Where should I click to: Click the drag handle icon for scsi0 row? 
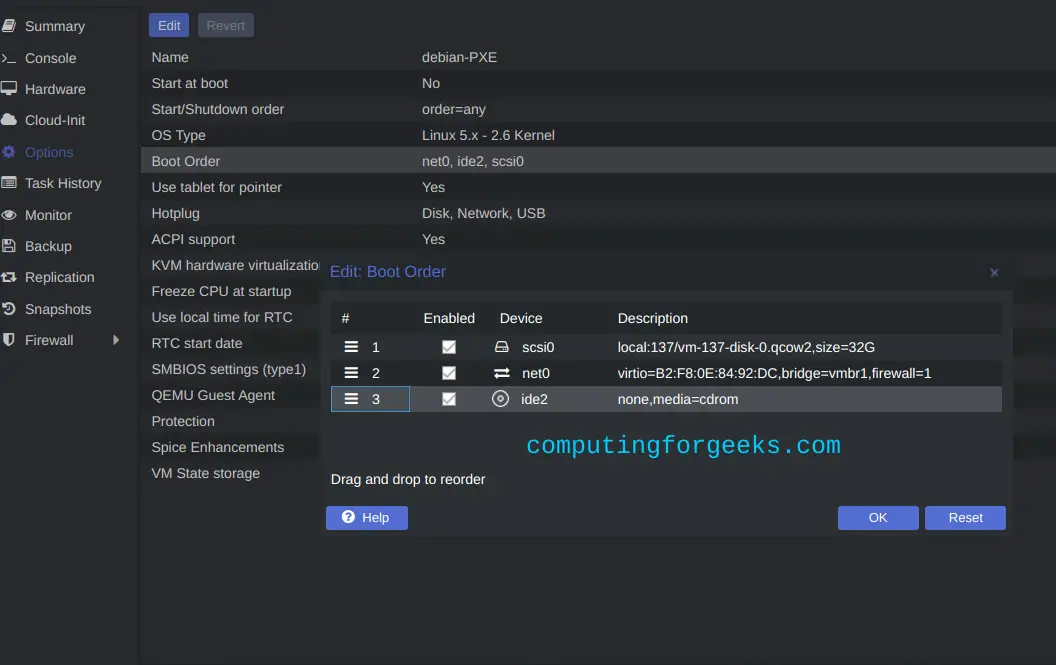point(351,347)
